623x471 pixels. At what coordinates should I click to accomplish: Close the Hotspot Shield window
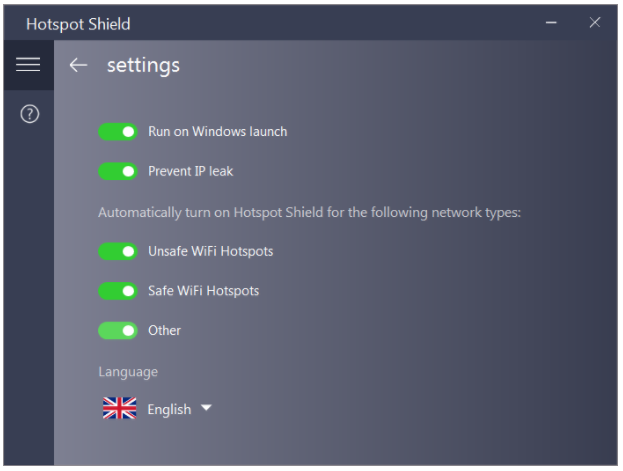tap(594, 22)
